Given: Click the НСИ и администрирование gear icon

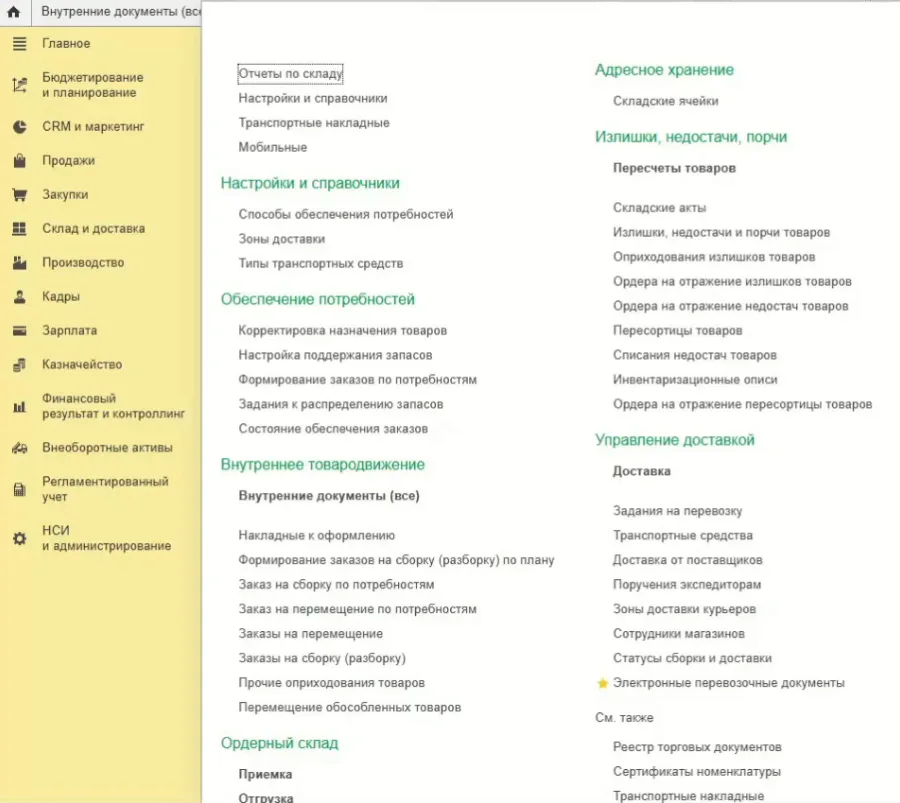Looking at the screenshot, I should 20,538.
